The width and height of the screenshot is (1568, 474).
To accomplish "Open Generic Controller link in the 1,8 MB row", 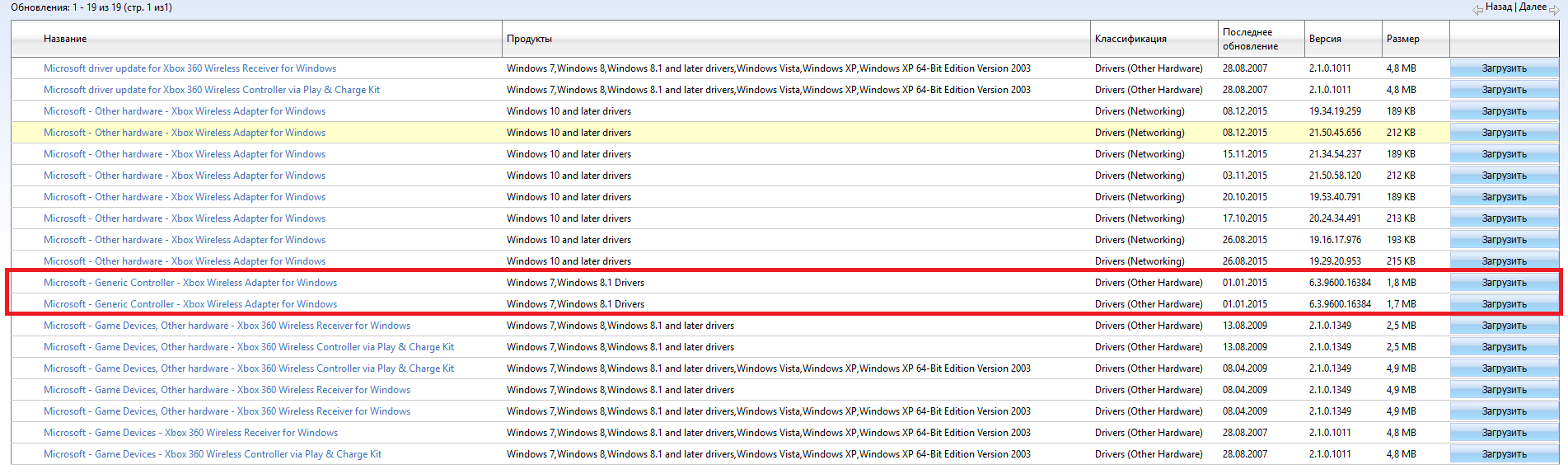I will [190, 283].
